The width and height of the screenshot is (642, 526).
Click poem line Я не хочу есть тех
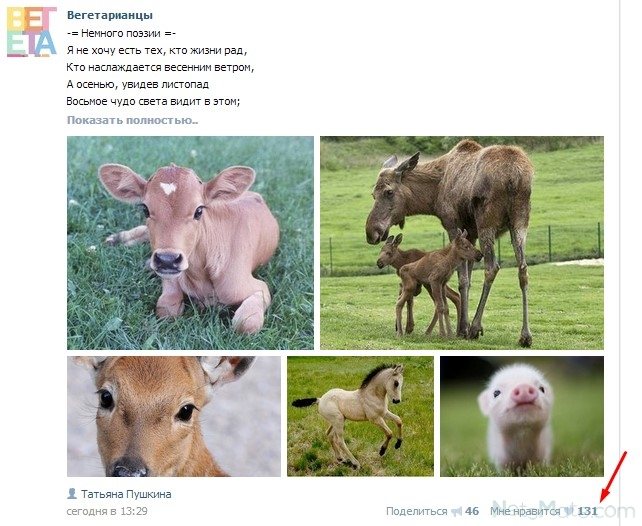click(157, 50)
